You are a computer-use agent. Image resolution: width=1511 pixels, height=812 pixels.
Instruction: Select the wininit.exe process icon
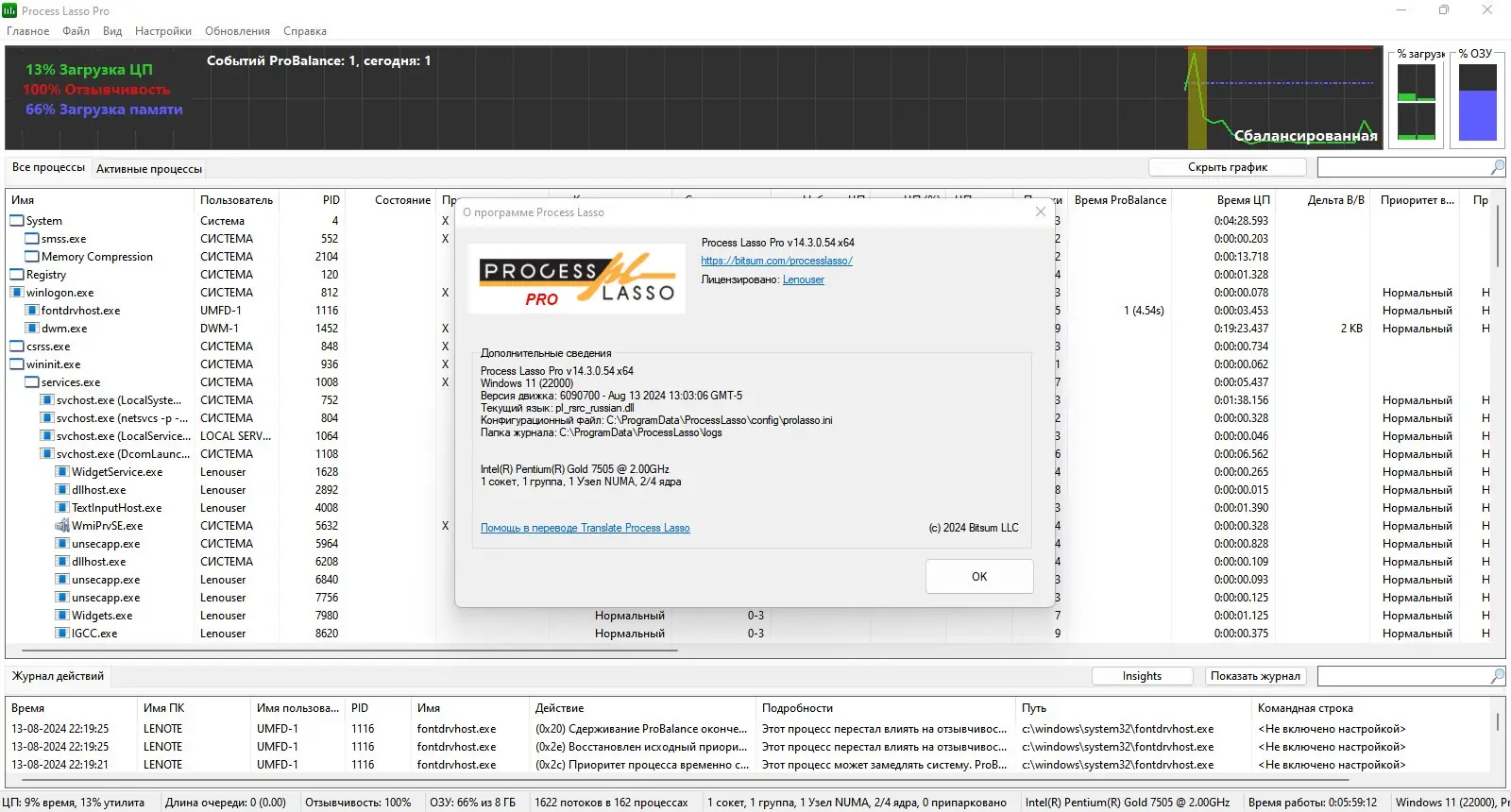[17, 364]
